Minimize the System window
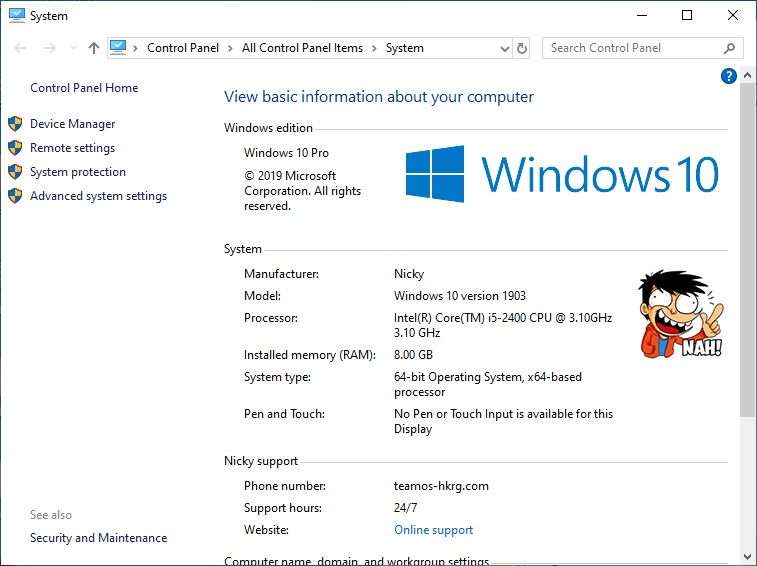Screen dimensions: 757x566 click(642, 15)
